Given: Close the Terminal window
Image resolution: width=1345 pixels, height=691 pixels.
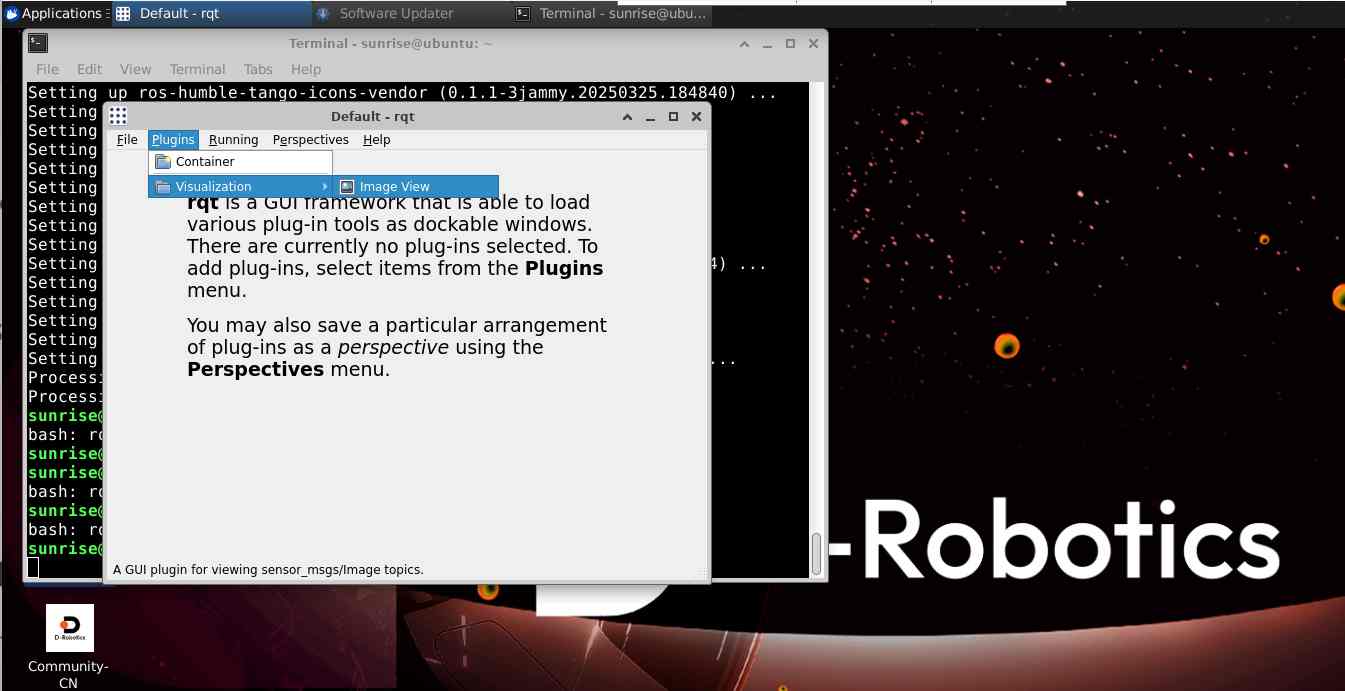Looking at the screenshot, I should (x=813, y=44).
